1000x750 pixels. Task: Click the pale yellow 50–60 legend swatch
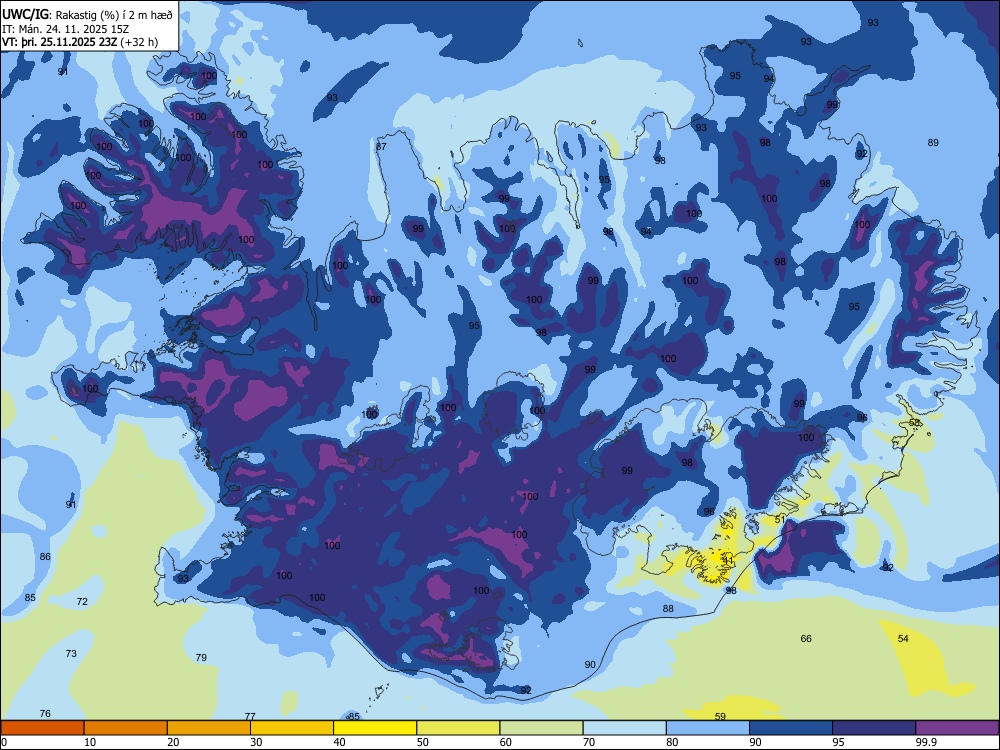coord(458,728)
